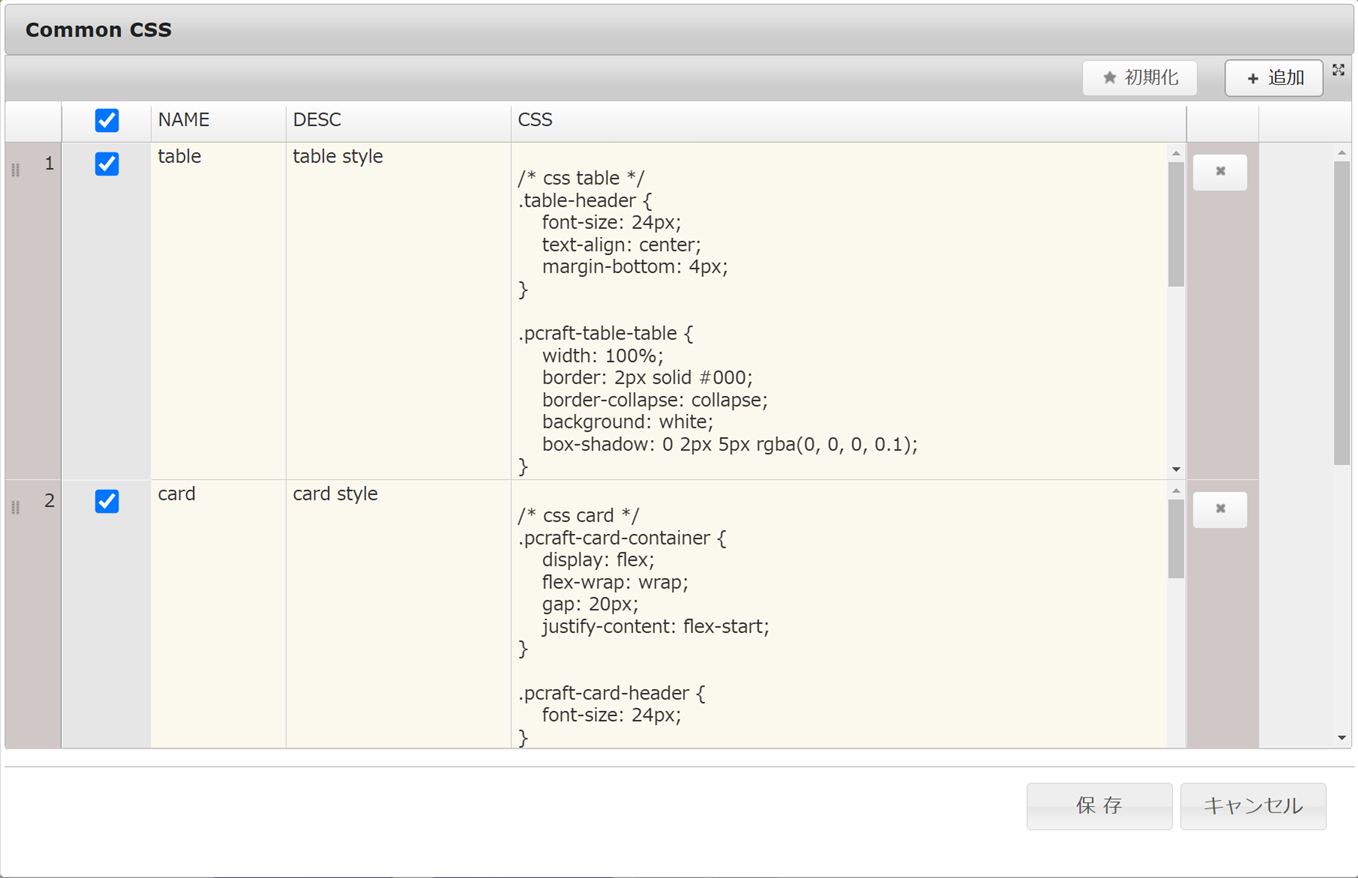Edit the description 'table style'
This screenshot has height=878, width=1358.
click(x=398, y=310)
